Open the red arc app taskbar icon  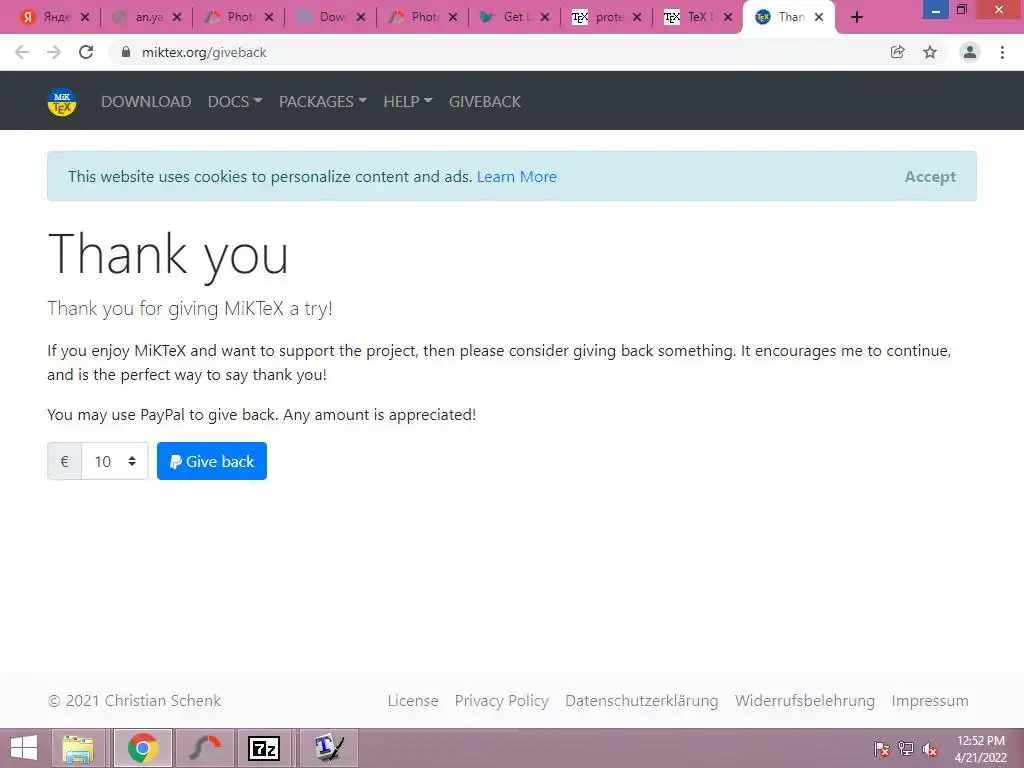click(x=205, y=748)
